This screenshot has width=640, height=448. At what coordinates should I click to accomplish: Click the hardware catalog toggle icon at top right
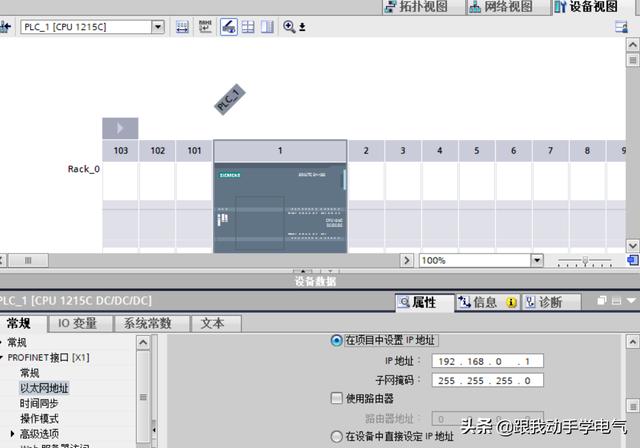(x=621, y=27)
